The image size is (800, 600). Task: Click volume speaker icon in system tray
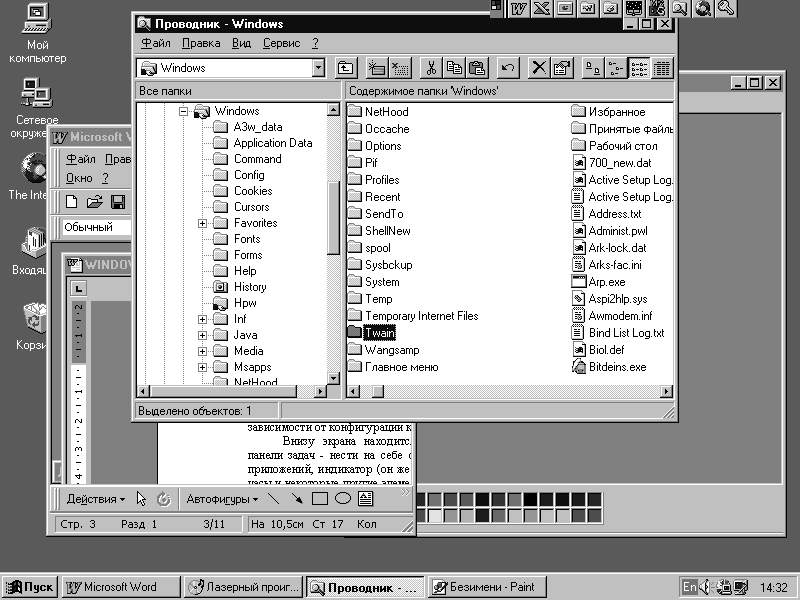click(x=705, y=587)
